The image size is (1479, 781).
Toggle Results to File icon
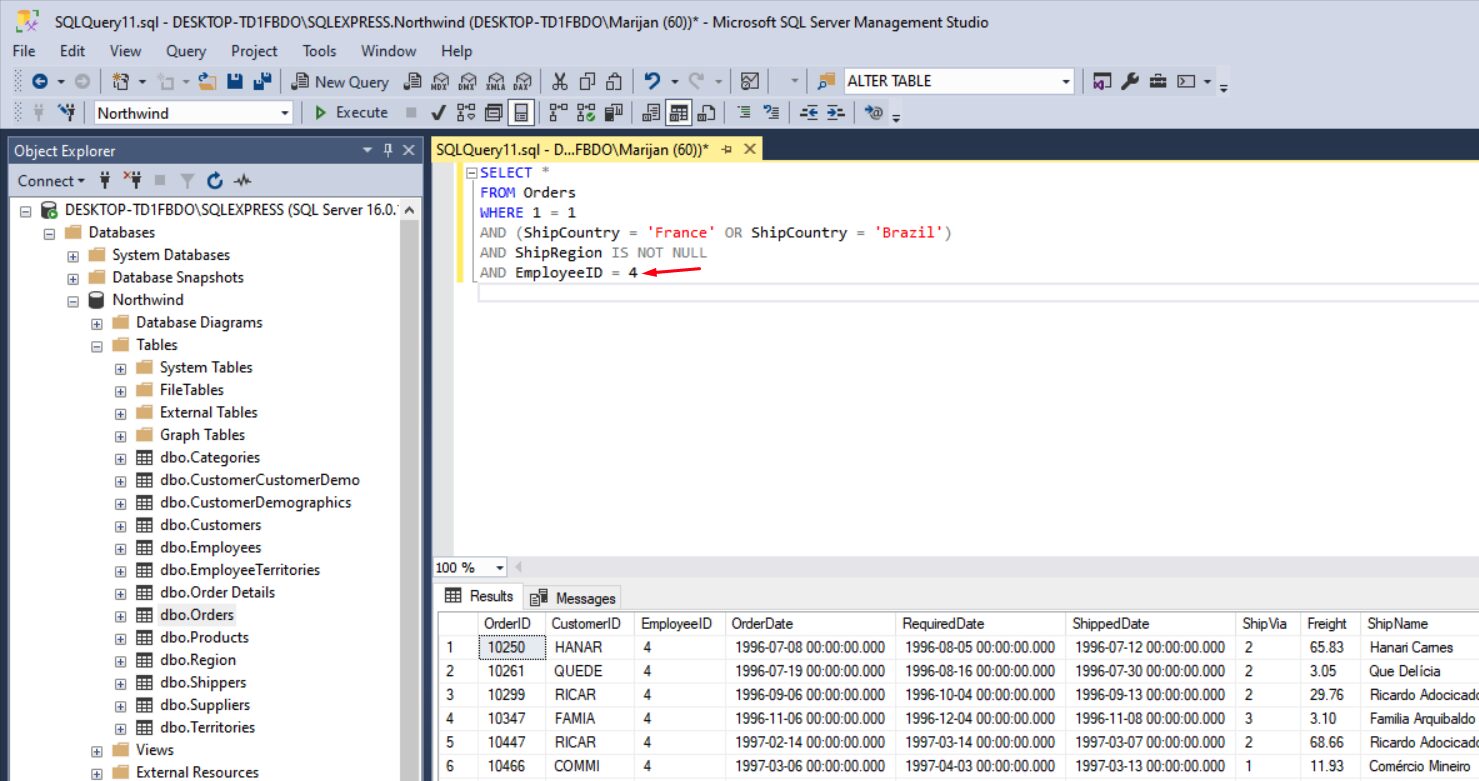pyautogui.click(x=708, y=113)
